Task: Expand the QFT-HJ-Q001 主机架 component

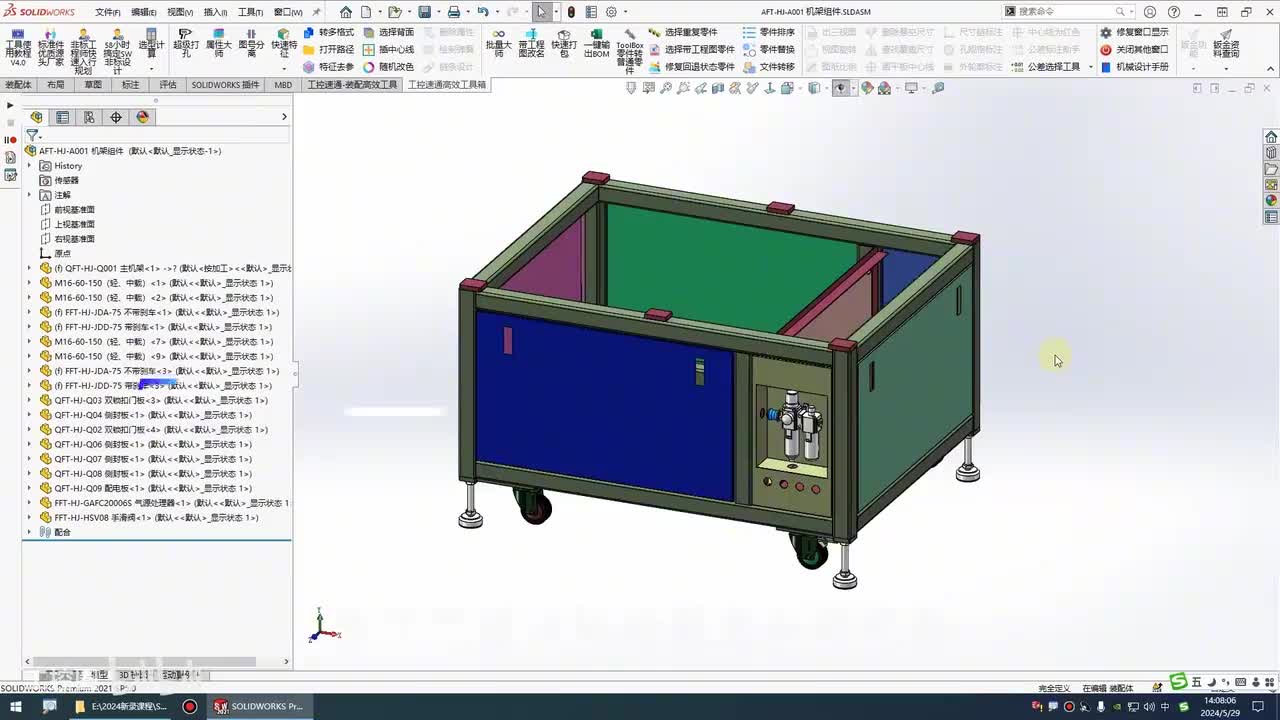Action: 30,268
